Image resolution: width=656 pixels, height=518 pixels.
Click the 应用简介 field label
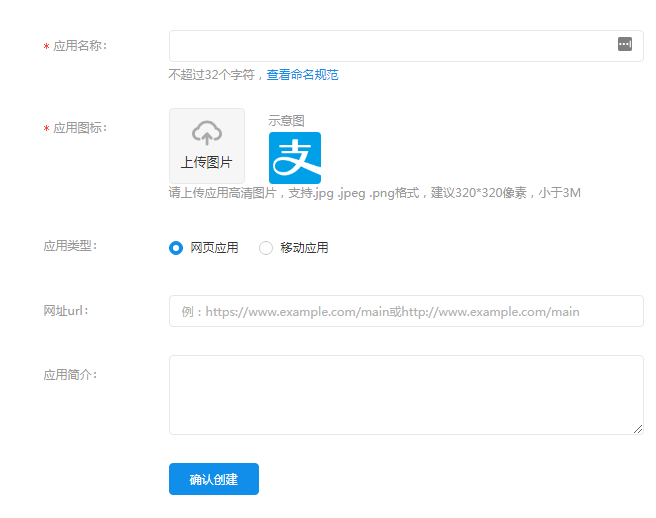click(x=70, y=375)
